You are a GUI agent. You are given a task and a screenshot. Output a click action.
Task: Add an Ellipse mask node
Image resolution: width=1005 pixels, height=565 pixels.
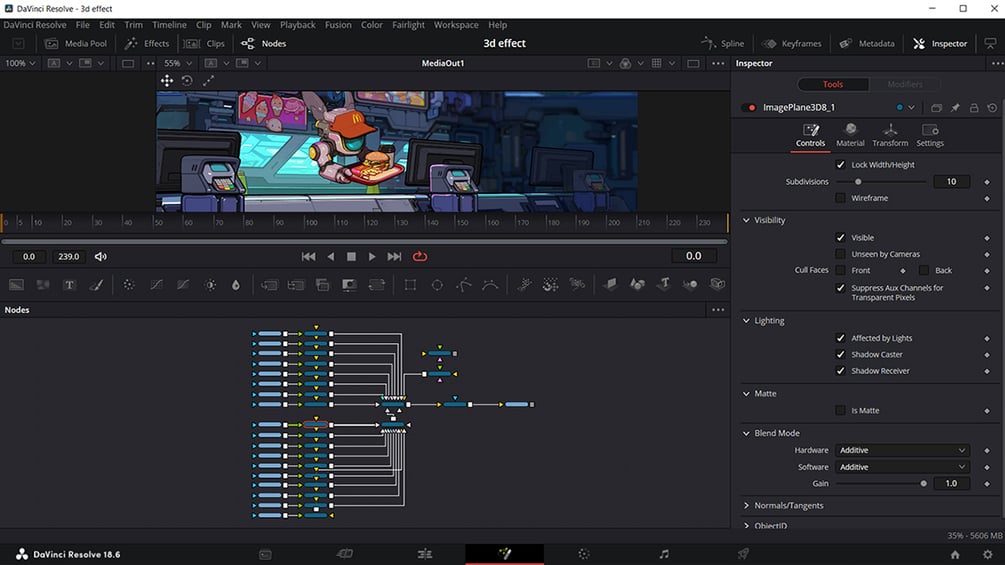click(437, 284)
